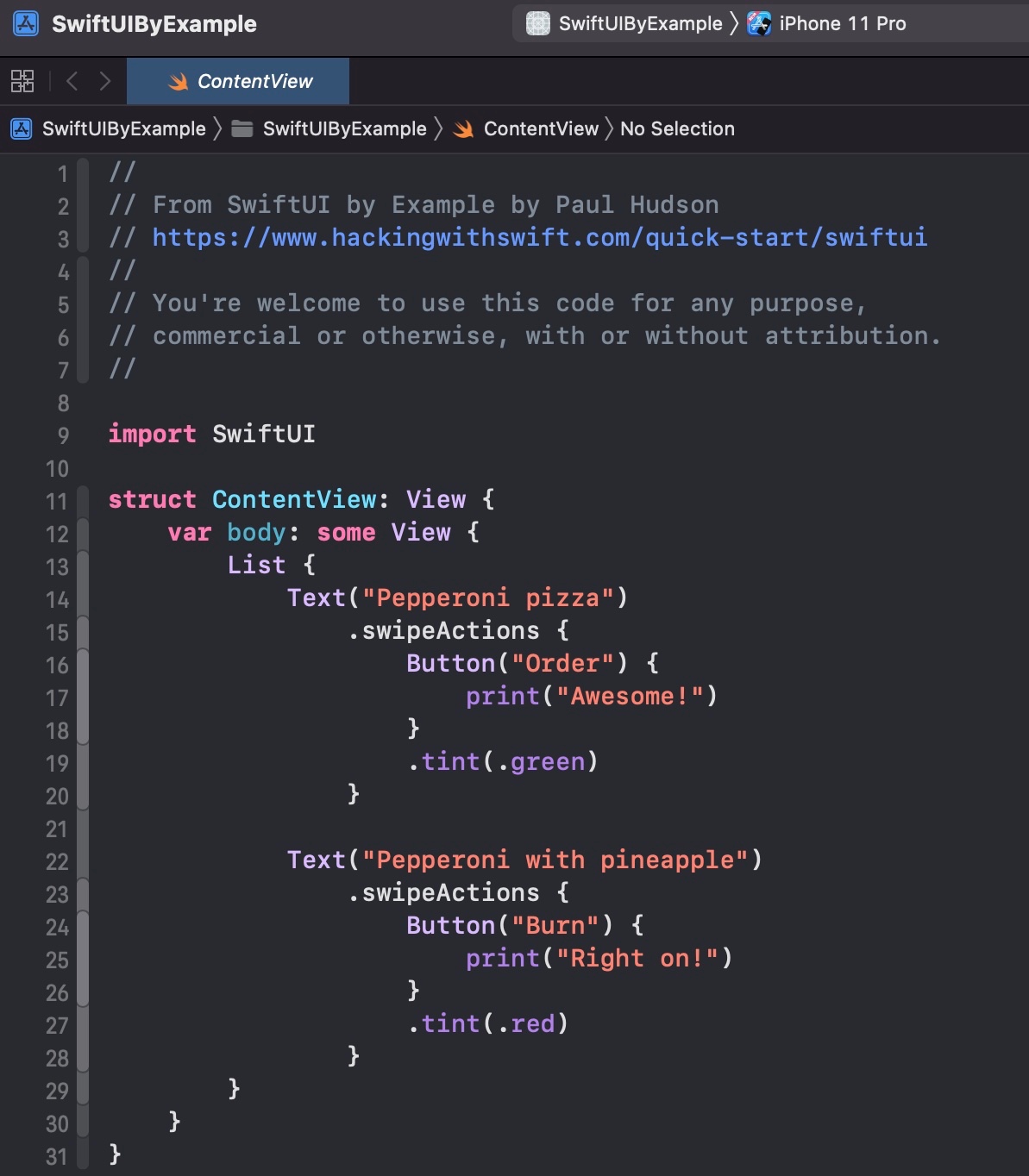Open the hackingwithswift.com quick-start URL
The width and height of the screenshot is (1029, 1176).
(540, 237)
